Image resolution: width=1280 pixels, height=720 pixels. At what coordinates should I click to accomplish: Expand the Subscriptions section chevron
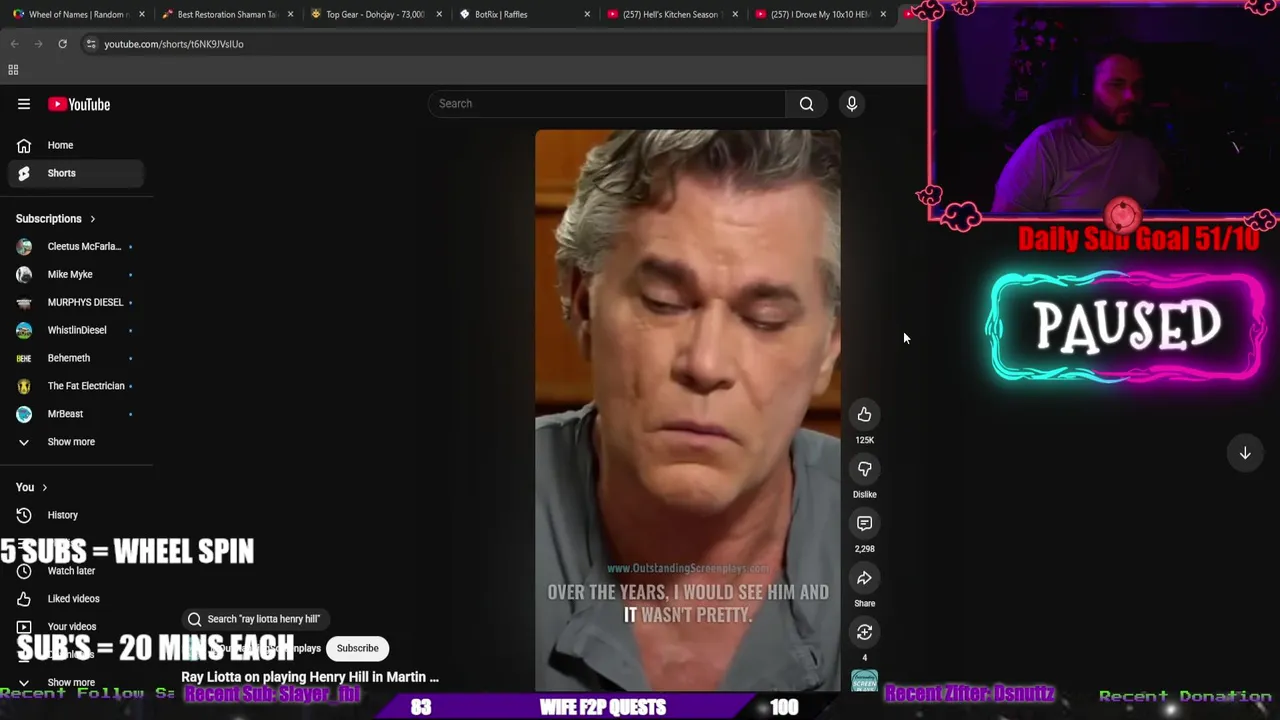pos(93,219)
